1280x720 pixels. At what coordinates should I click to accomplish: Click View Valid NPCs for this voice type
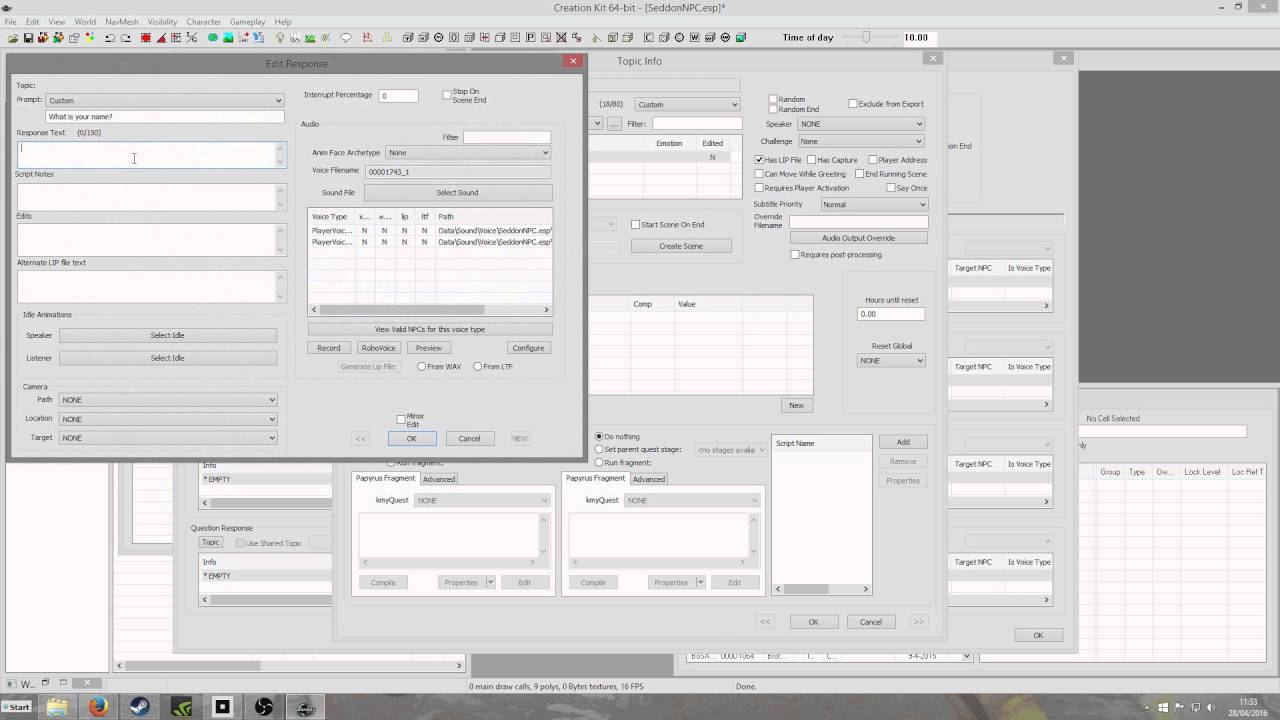(x=429, y=329)
